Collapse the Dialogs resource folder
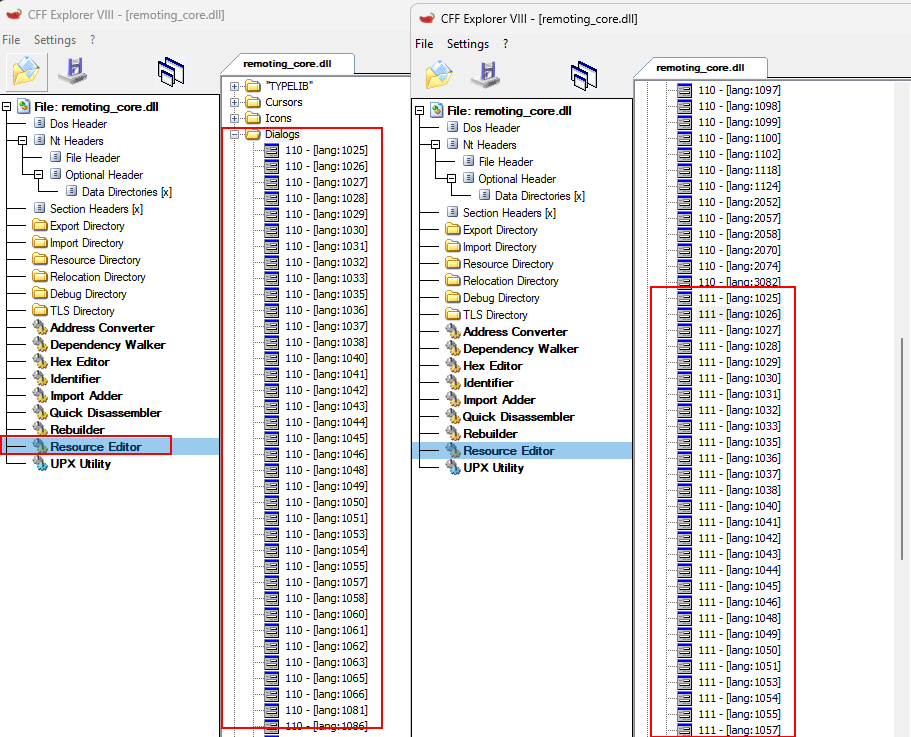 [234, 134]
